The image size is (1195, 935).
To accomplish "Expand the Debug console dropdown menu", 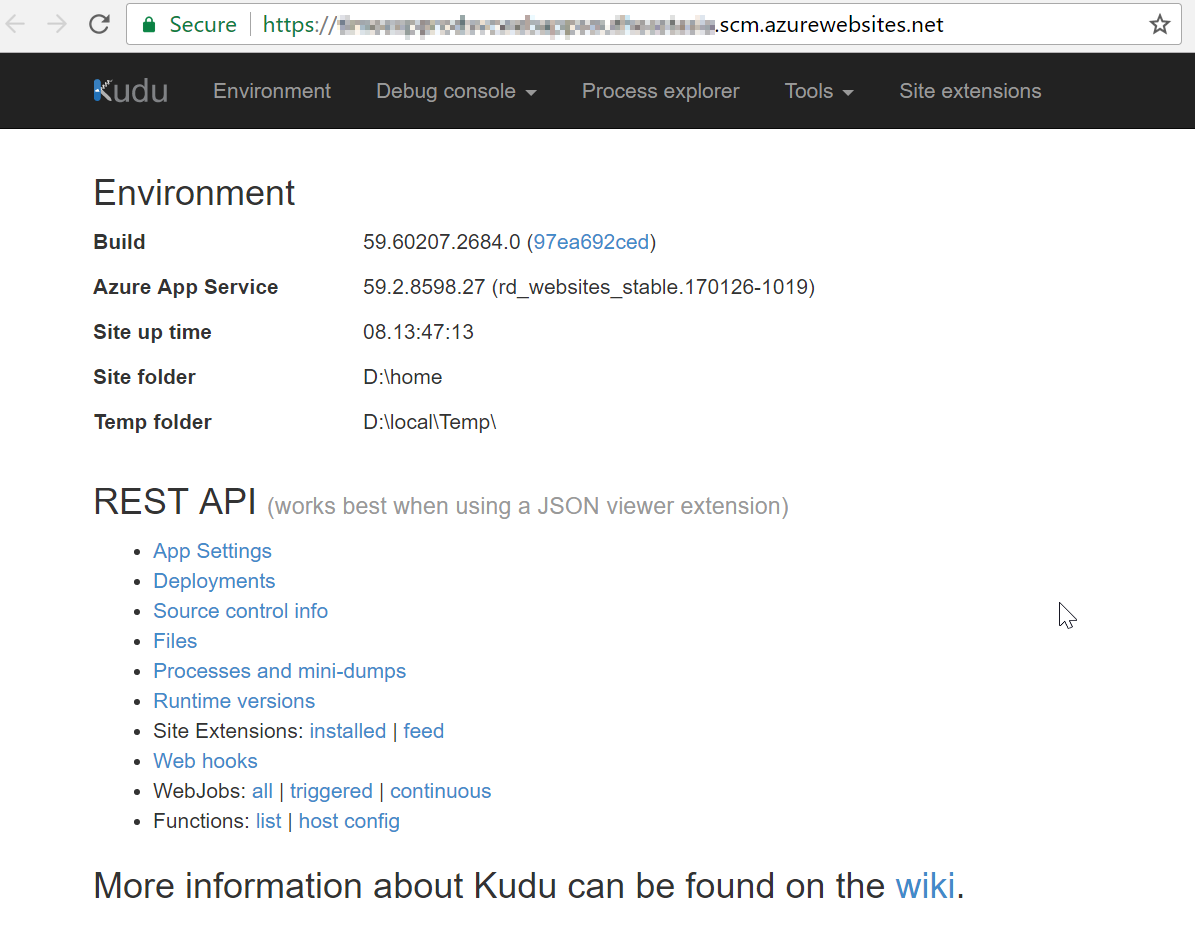I will coord(457,91).
